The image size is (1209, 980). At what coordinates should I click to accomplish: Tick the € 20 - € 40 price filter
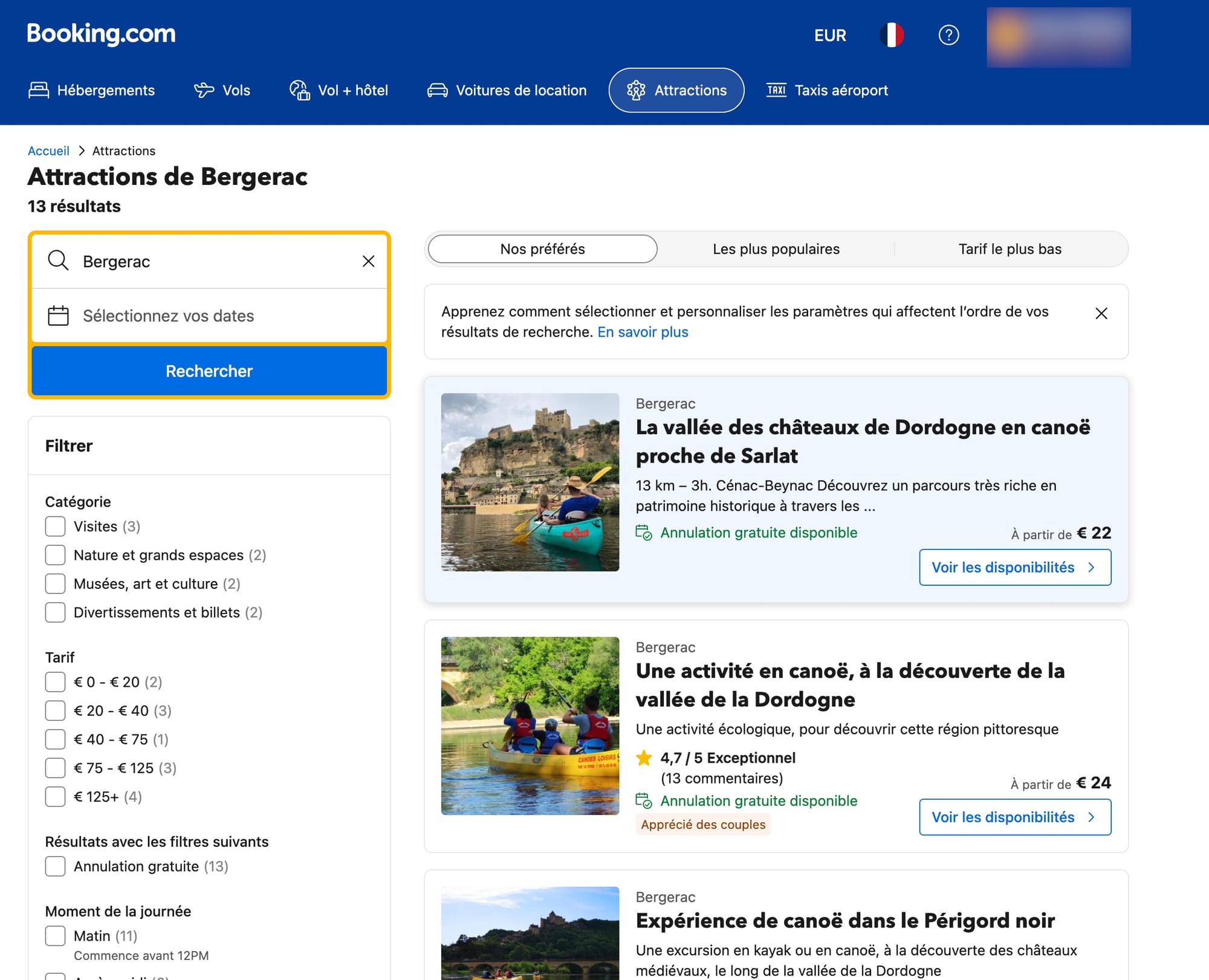[56, 710]
